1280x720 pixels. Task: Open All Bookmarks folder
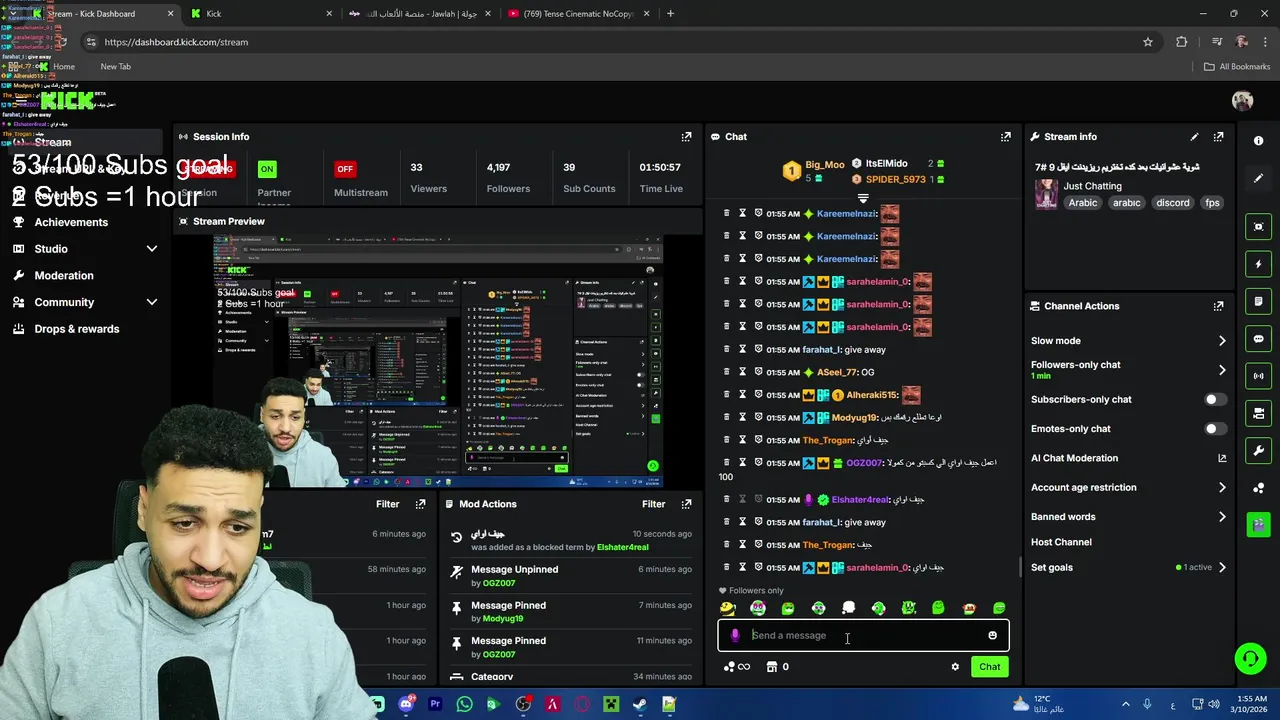[1236, 66]
